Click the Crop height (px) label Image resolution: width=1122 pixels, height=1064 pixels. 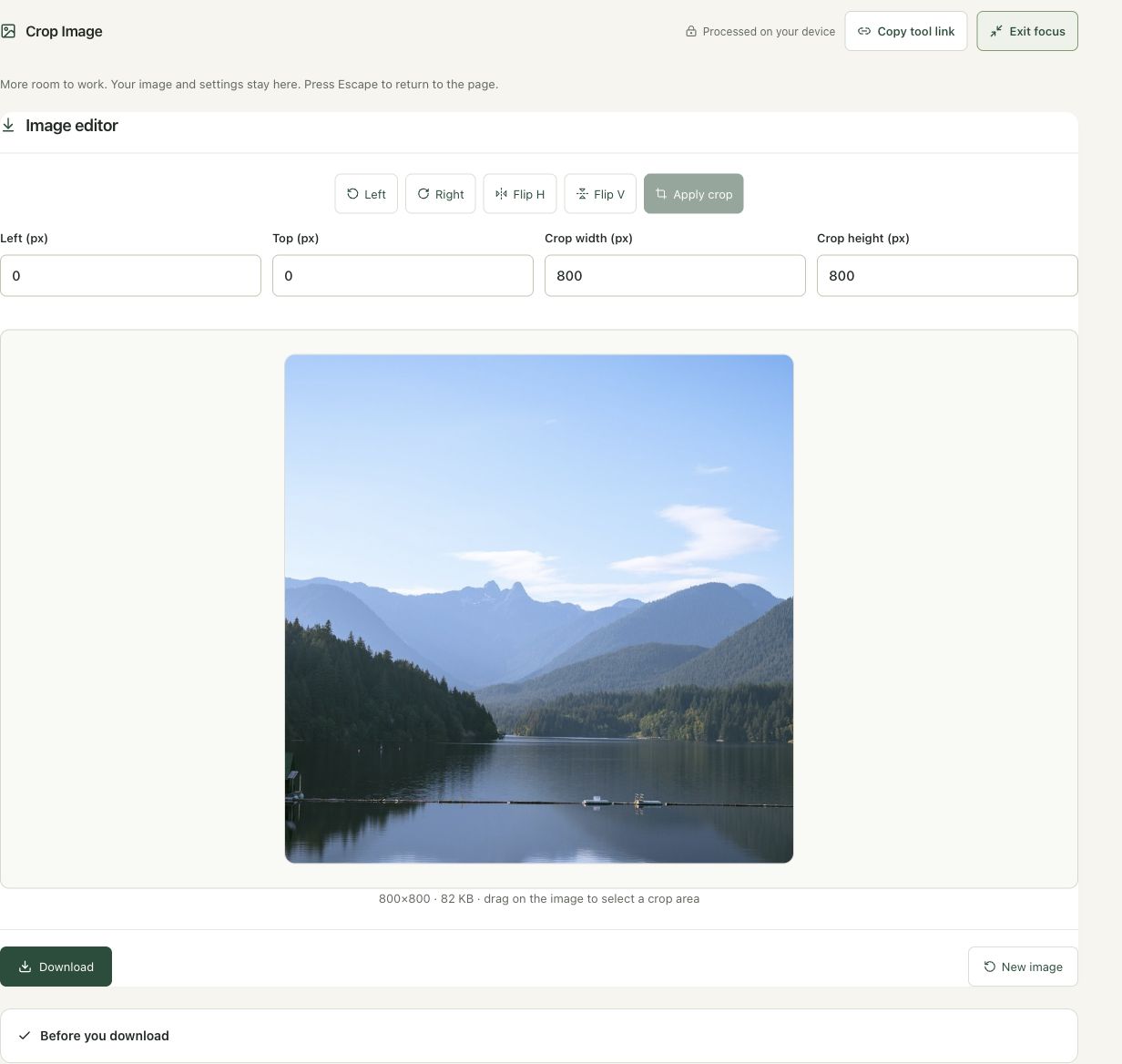point(863,238)
